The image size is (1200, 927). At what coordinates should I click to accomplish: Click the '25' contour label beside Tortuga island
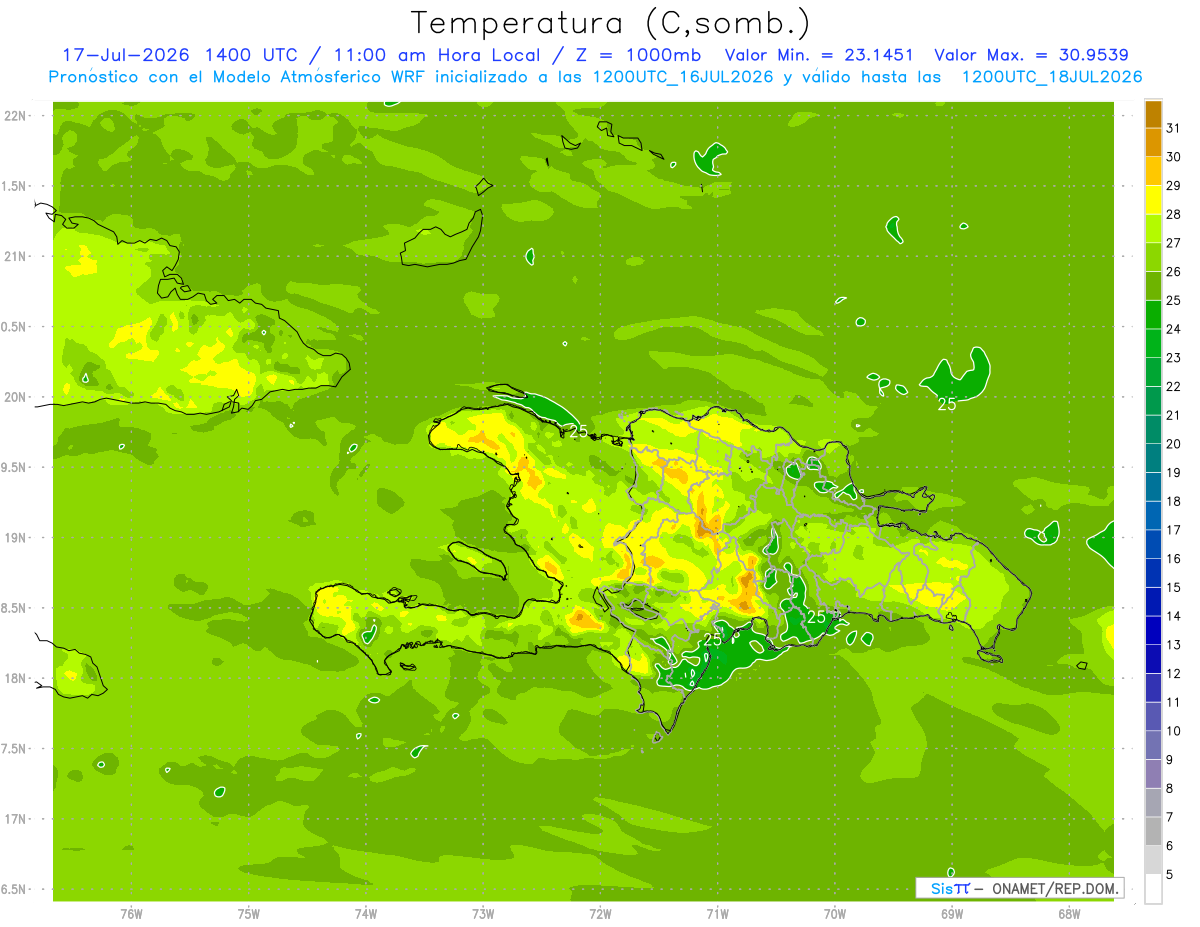[x=578, y=432]
